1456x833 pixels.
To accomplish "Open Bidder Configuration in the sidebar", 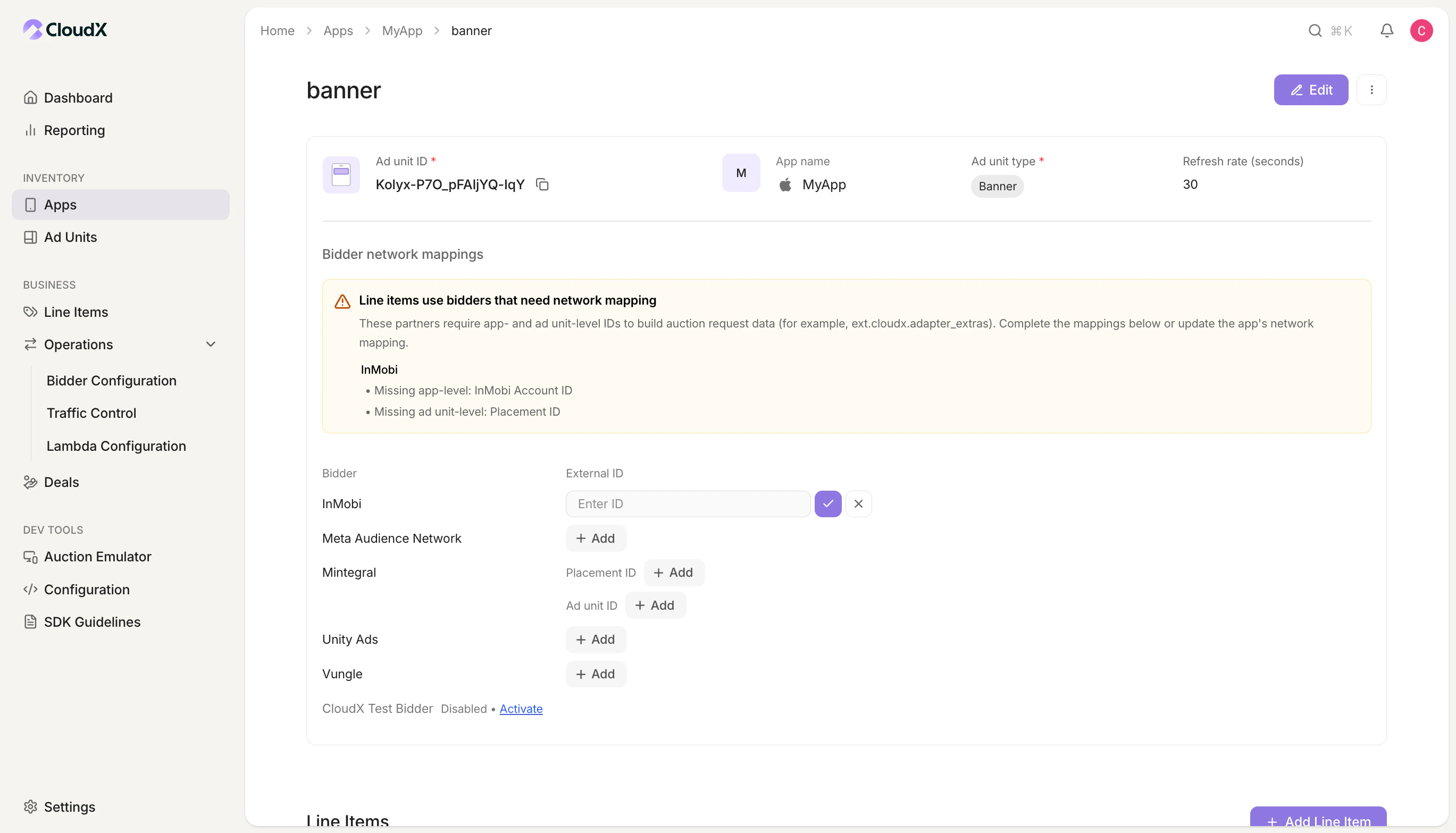I will tap(111, 381).
